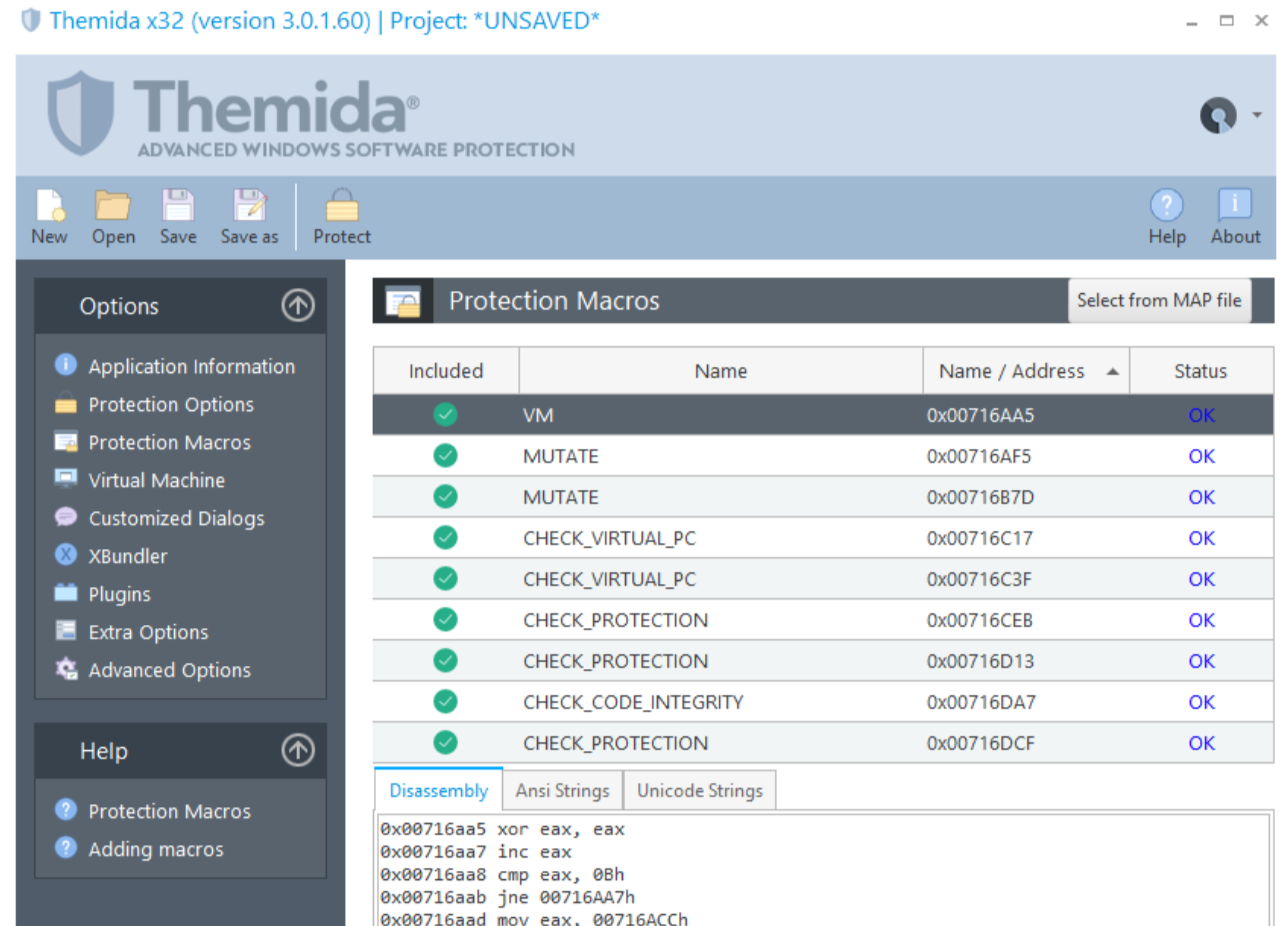Click the New project toolbar icon
This screenshot has height=926, width=1282.
49,206
